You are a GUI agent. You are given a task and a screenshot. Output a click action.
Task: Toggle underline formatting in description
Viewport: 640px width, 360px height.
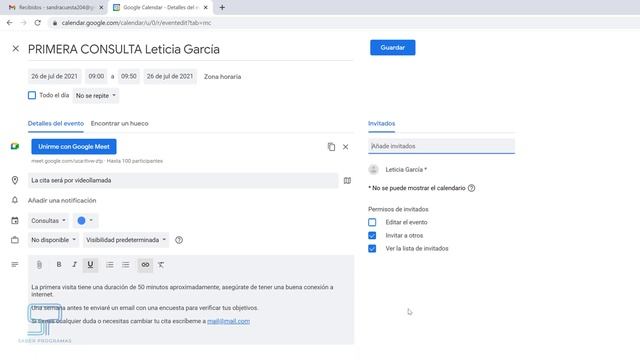pyautogui.click(x=90, y=265)
